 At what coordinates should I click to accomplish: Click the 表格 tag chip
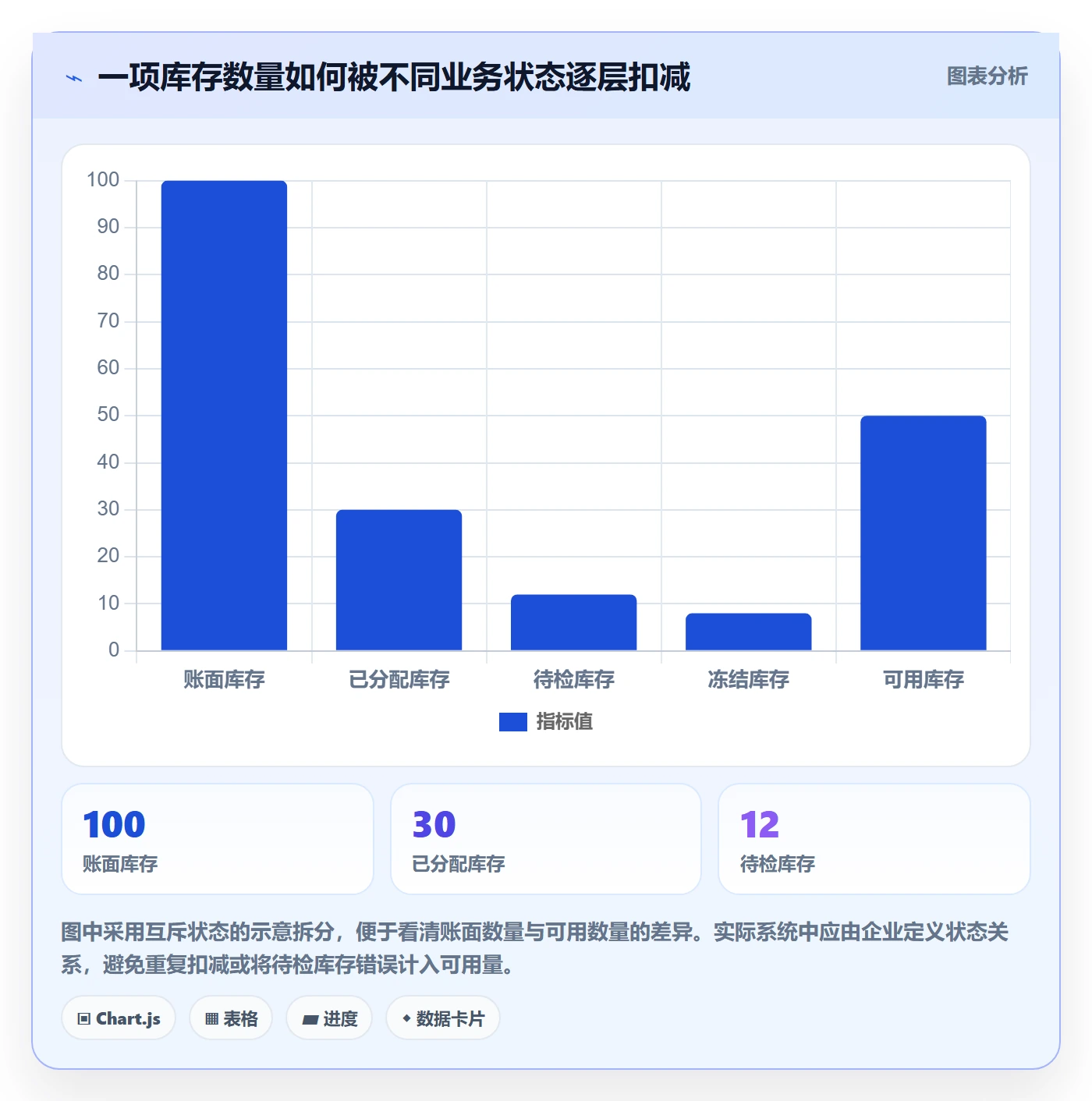[x=231, y=1018]
